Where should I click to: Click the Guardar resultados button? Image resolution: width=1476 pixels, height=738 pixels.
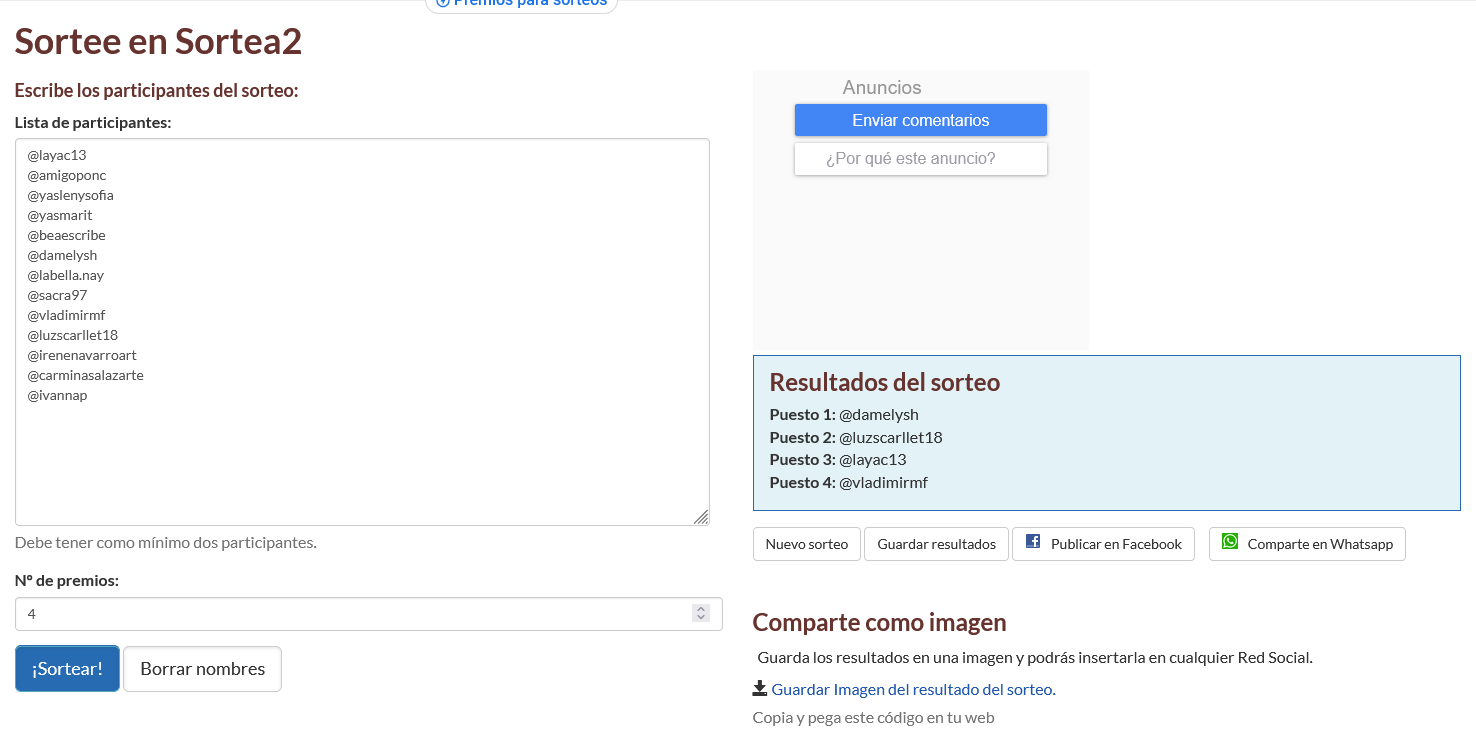click(936, 544)
